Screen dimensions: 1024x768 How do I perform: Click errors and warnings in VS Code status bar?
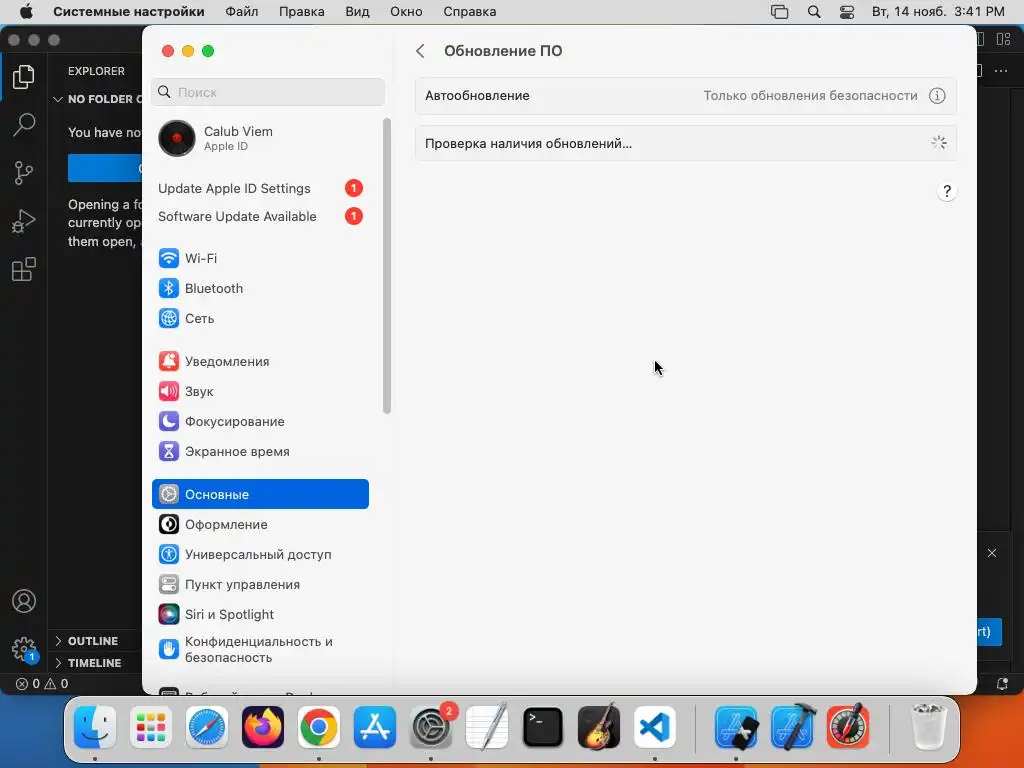coord(42,684)
